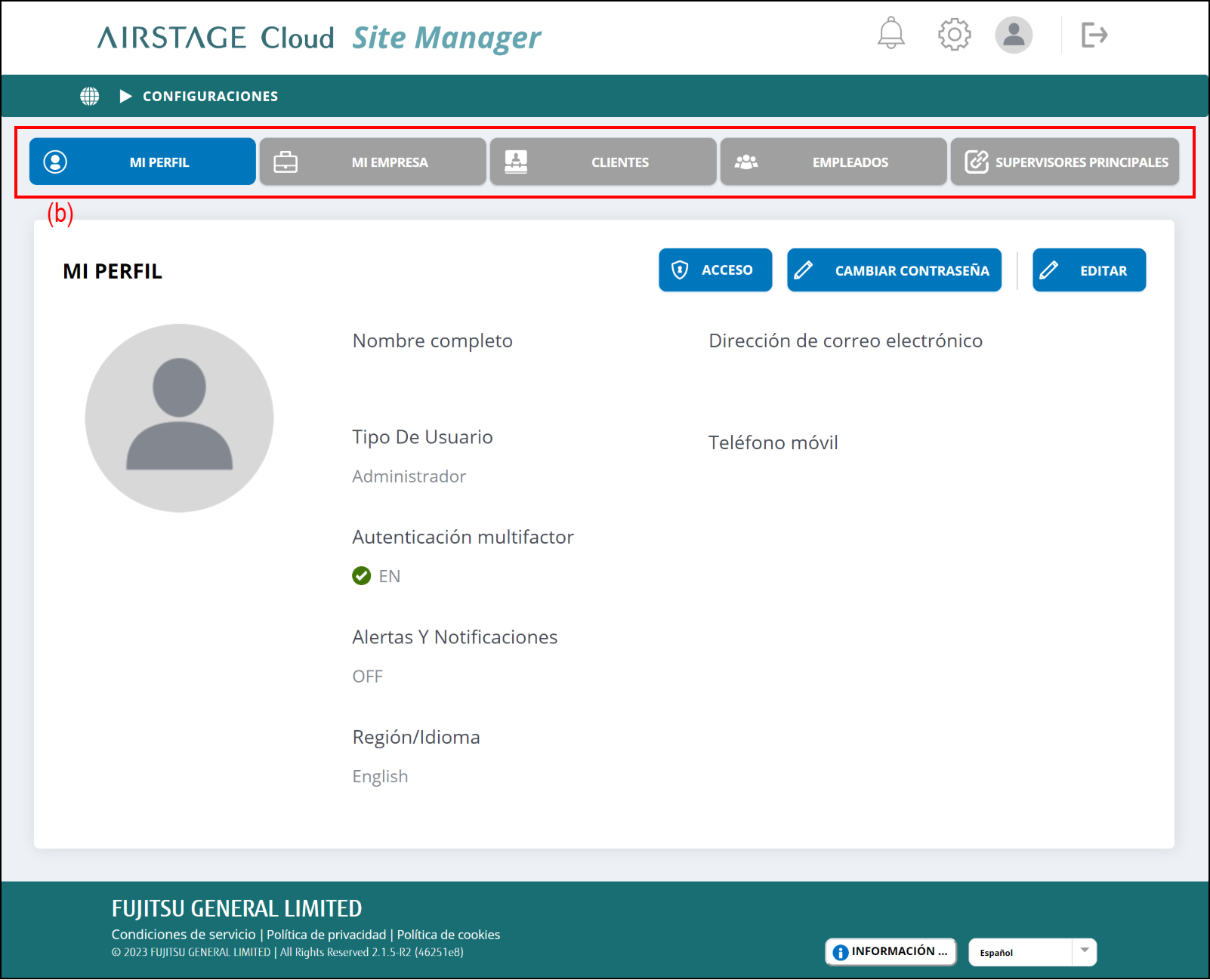Image resolution: width=1210 pixels, height=980 pixels.
Task: Click the user avatar icon in header
Action: (1013, 35)
